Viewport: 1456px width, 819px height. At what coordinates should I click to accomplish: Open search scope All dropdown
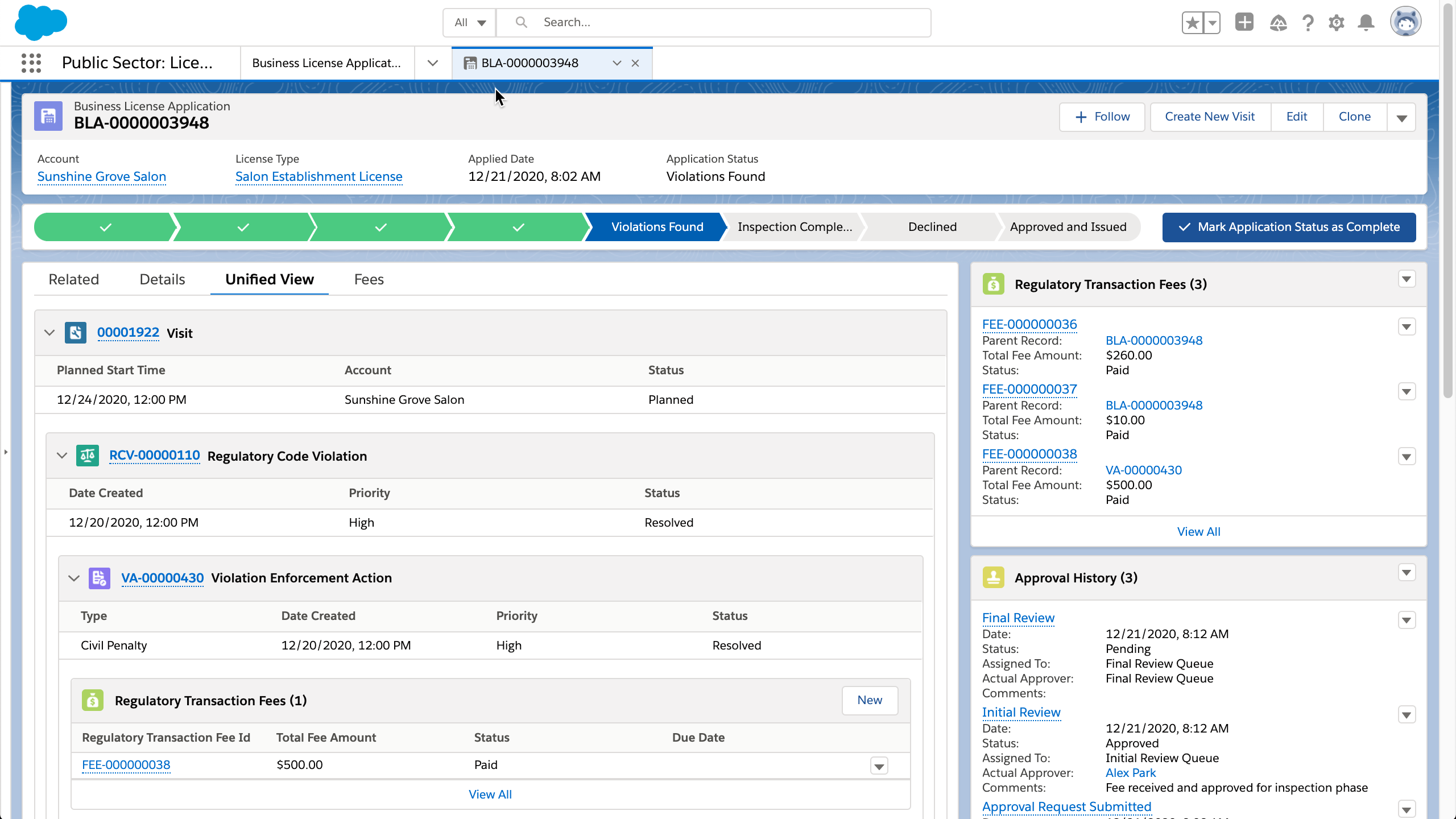coord(470,23)
